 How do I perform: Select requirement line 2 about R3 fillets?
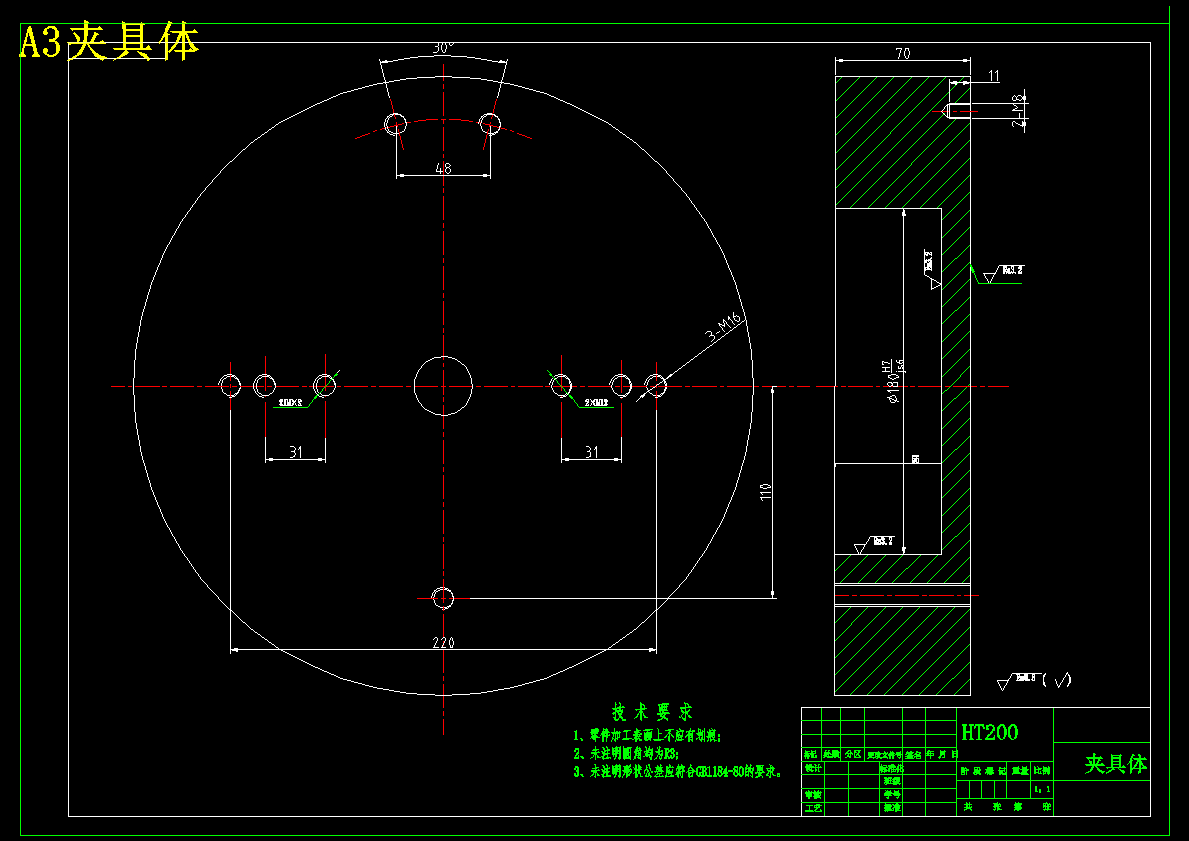626,753
